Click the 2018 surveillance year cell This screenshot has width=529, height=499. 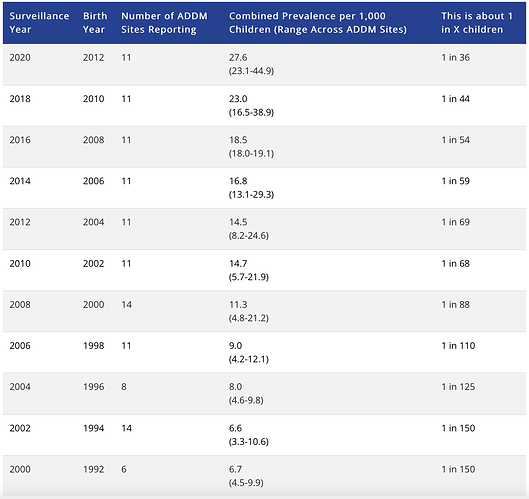click(20, 99)
